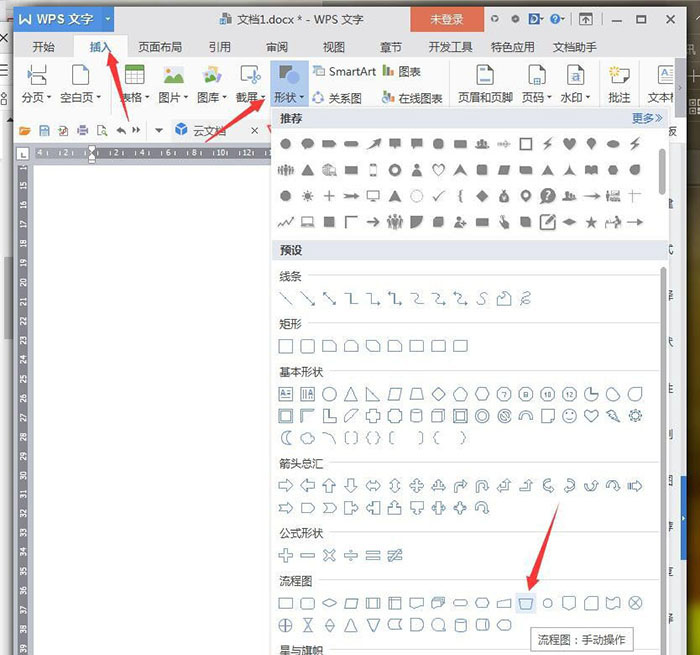Click the preset shapes panel scrollbar
This screenshot has width=700, height=655.
(x=664, y=460)
